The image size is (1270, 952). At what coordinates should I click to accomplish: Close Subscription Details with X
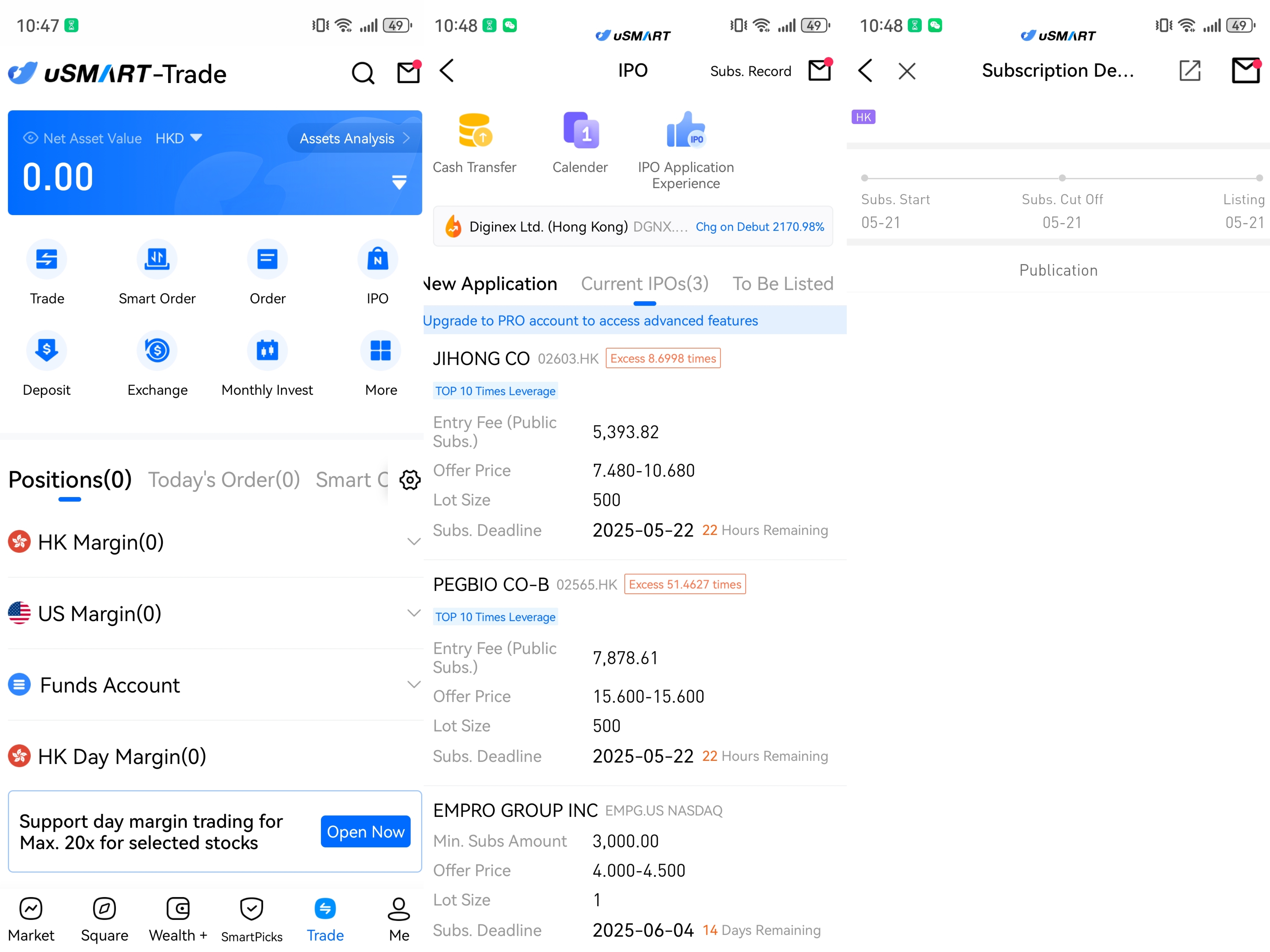coord(907,71)
